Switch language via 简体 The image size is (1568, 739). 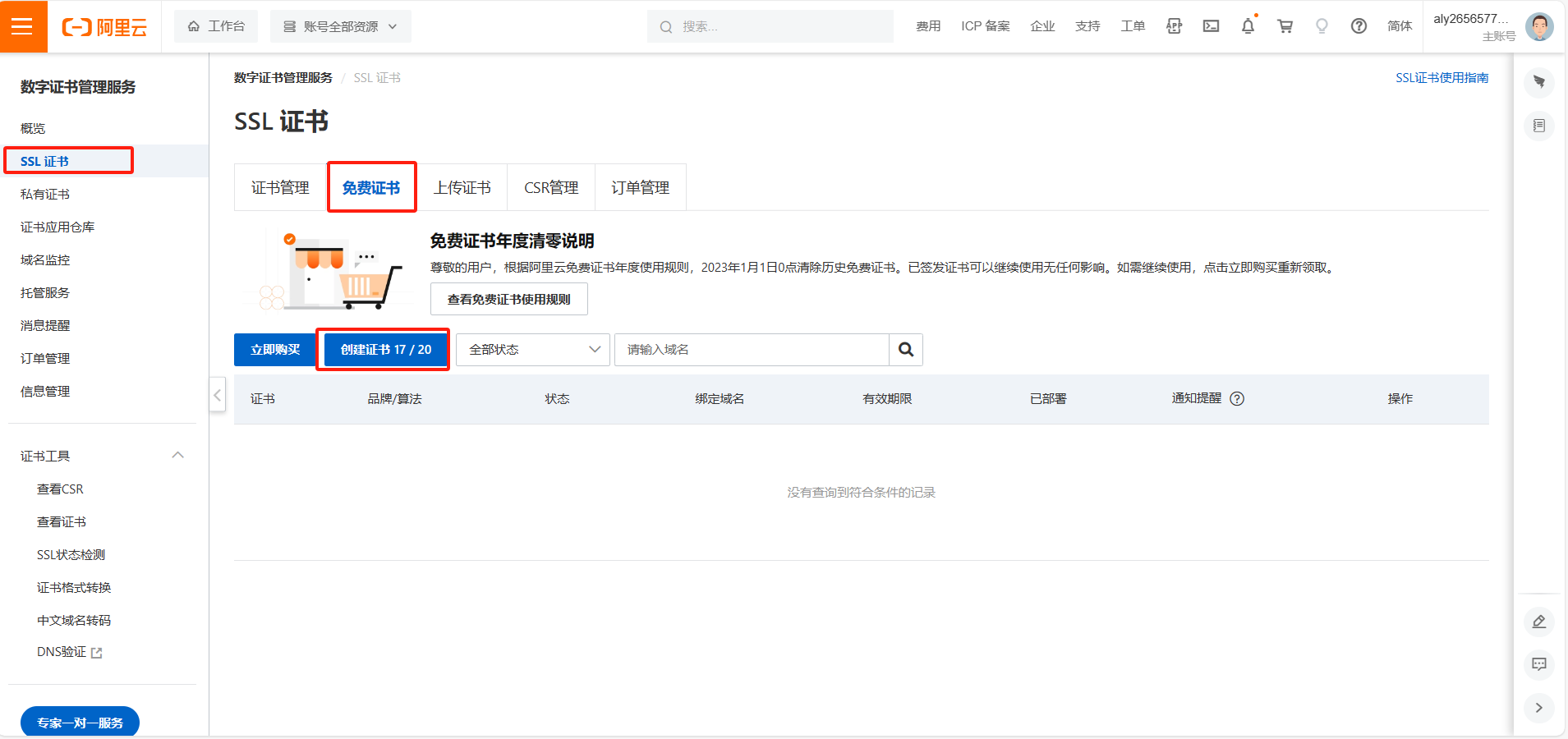tap(1400, 26)
